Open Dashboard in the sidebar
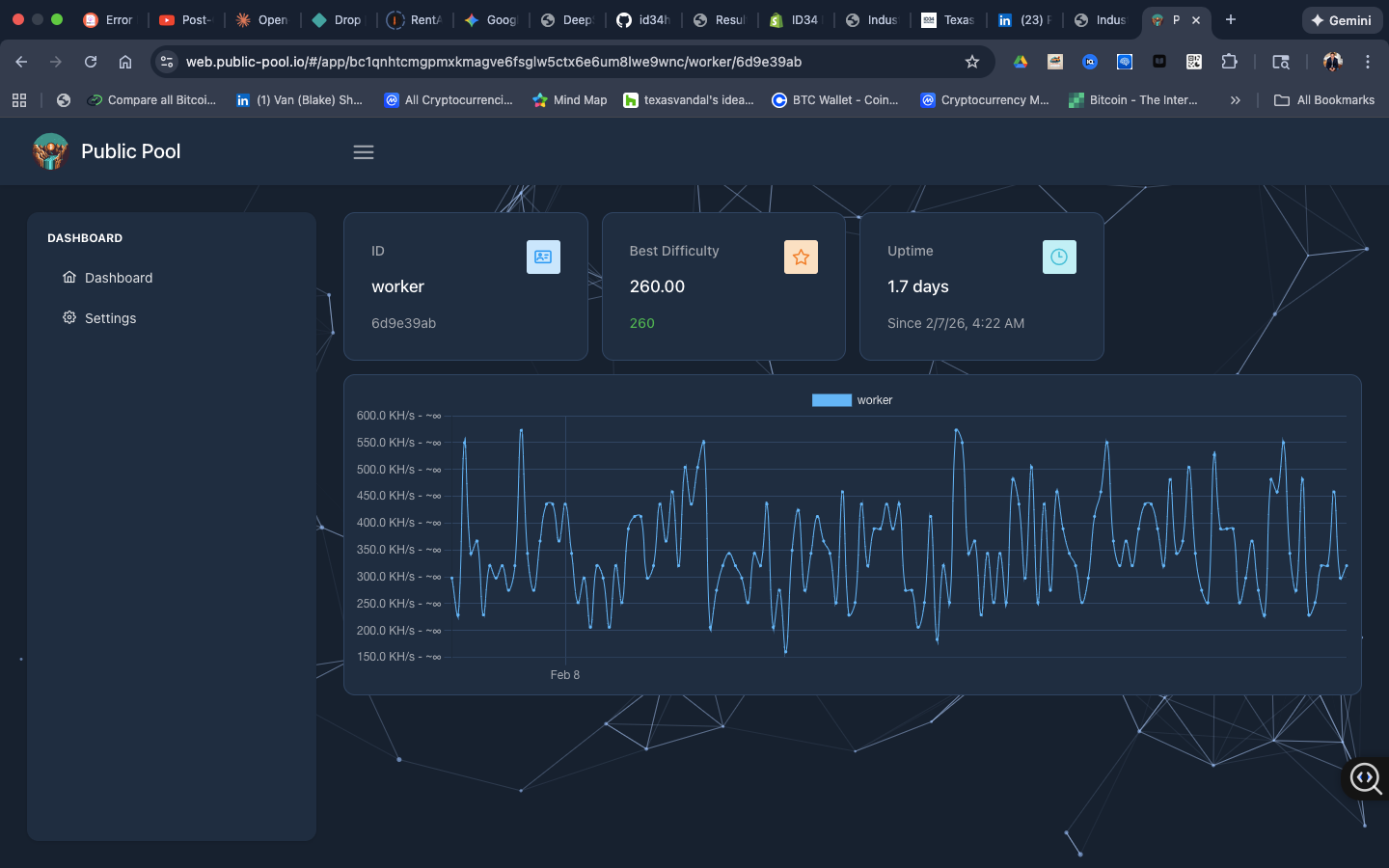1389x868 pixels. 118,278
